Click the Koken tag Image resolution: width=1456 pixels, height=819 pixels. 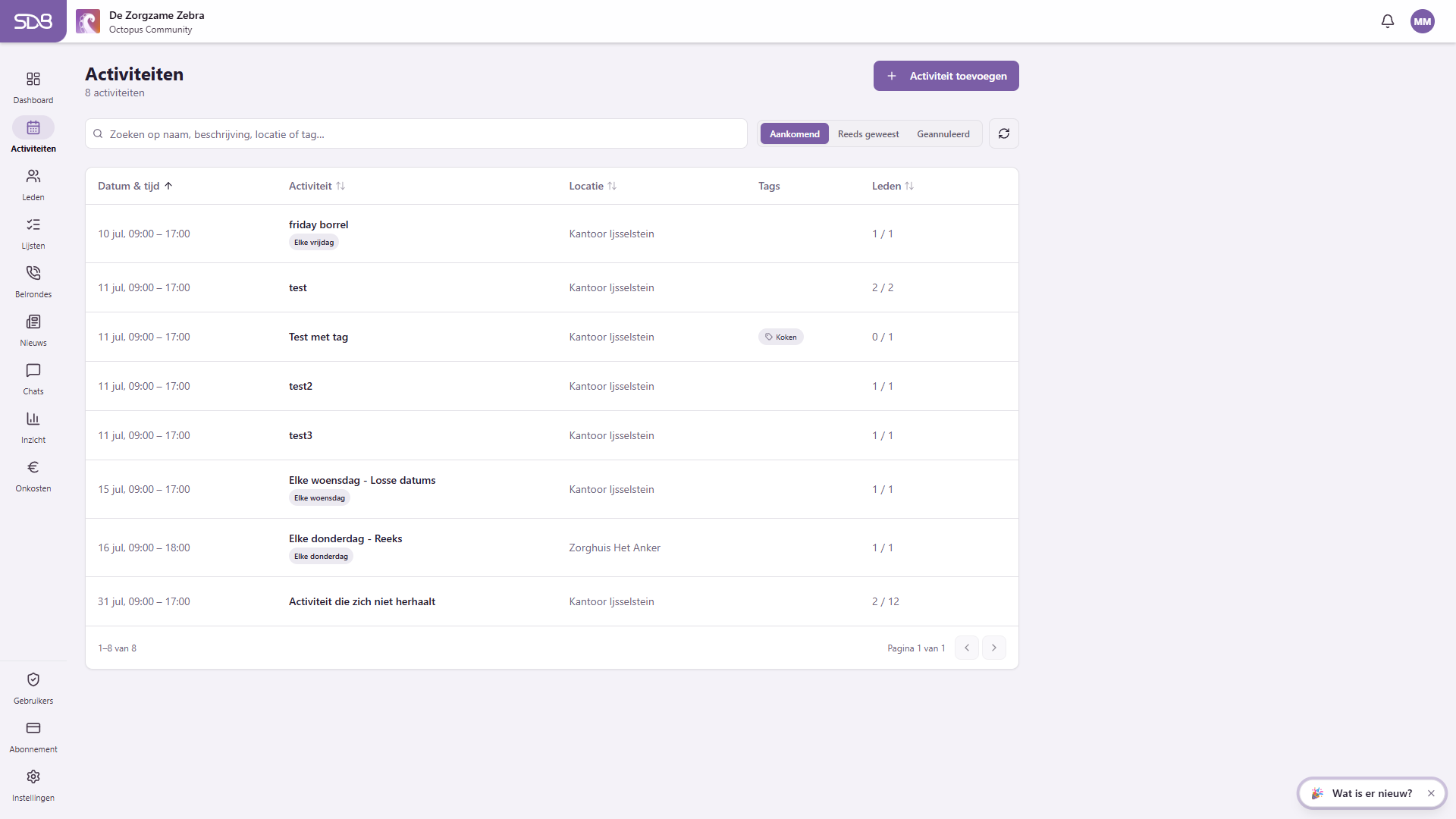781,337
